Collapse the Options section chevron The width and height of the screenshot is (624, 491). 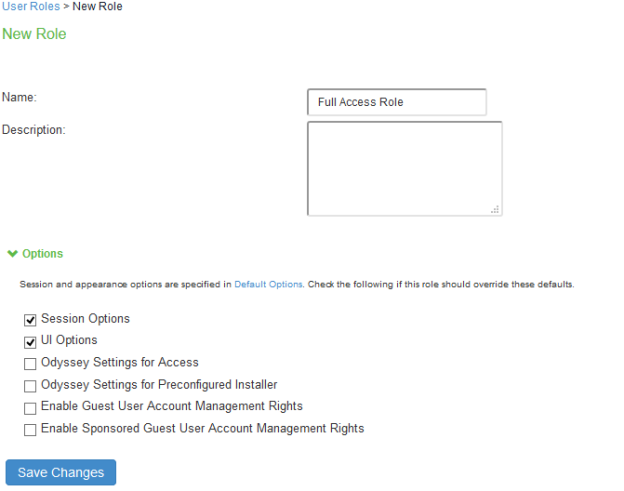(x=13, y=253)
